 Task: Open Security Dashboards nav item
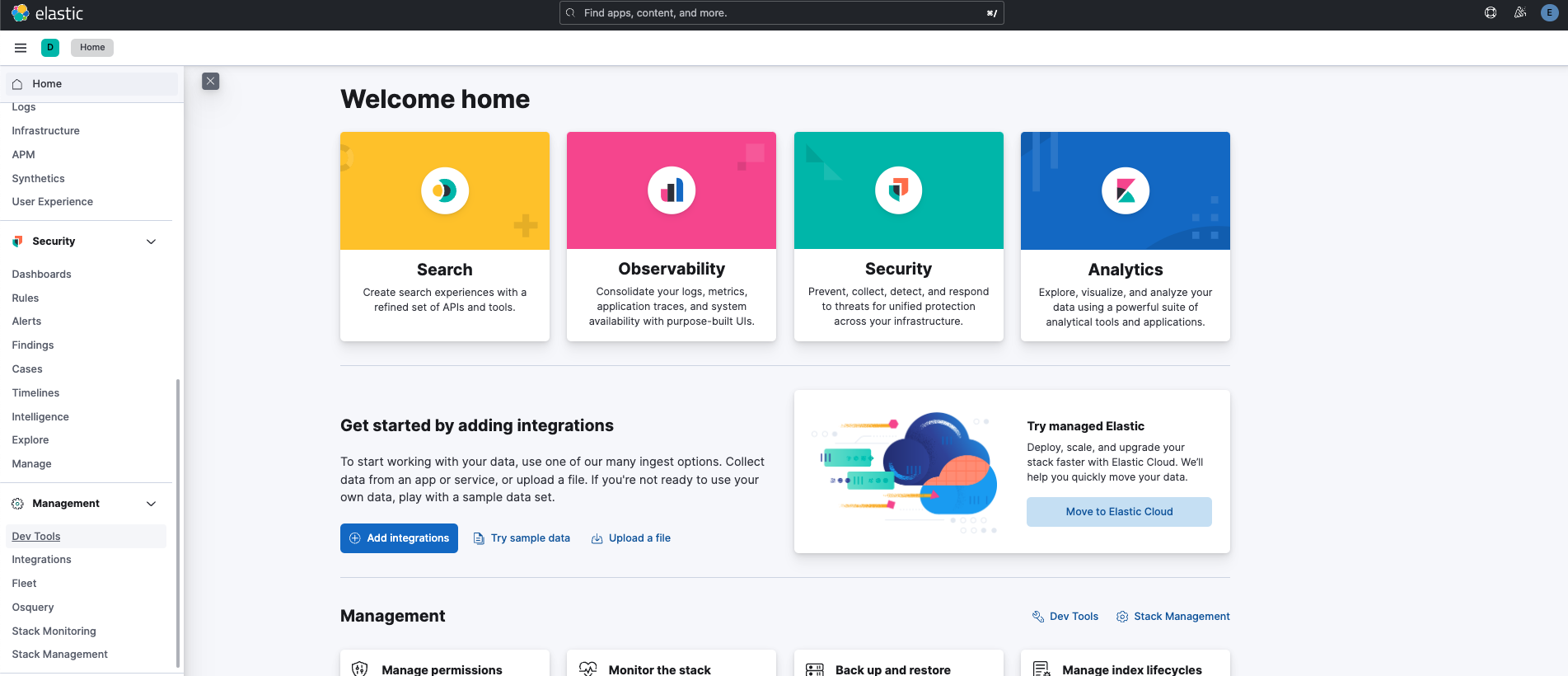click(41, 275)
